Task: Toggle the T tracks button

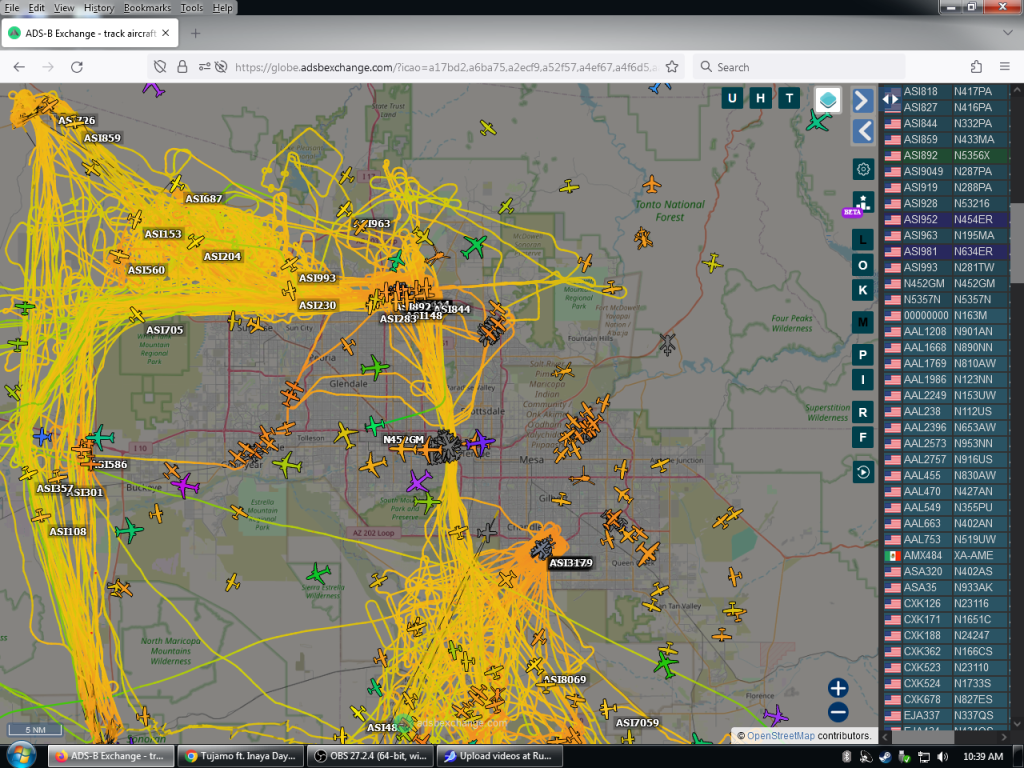Action: [x=789, y=99]
